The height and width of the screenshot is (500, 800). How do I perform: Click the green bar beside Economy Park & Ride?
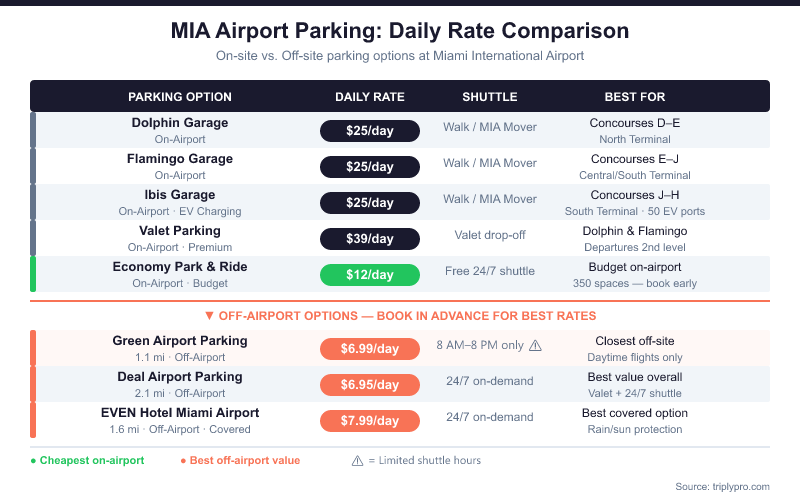(33, 274)
